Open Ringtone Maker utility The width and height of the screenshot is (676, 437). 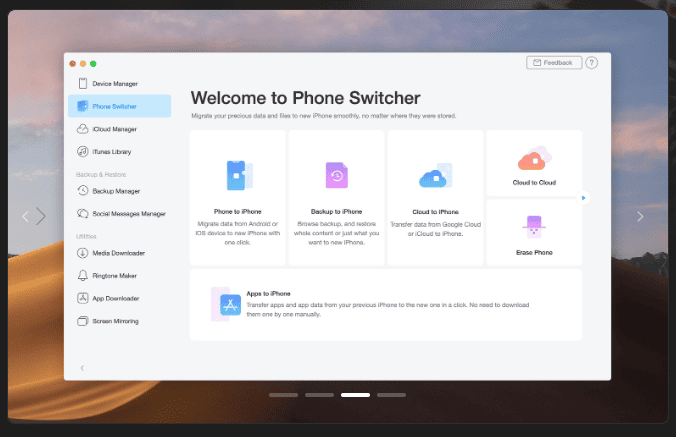pyautogui.click(x=119, y=276)
